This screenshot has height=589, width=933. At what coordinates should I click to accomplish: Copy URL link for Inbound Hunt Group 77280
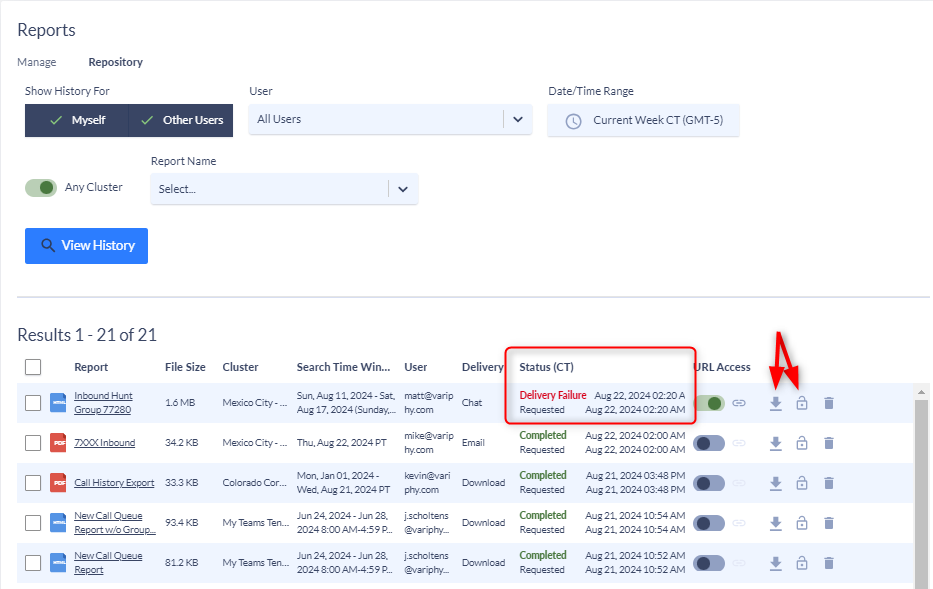739,403
